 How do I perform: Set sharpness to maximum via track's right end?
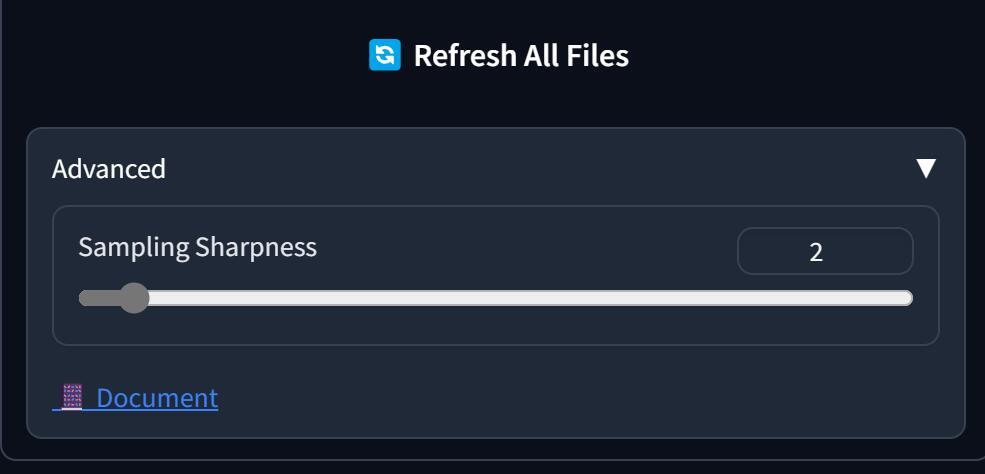[x=908, y=298]
